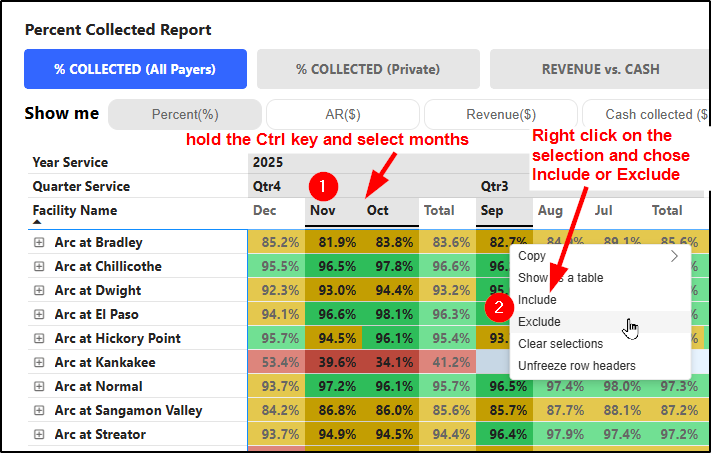Open the Copy submenu arrow
The image size is (711, 453).
(674, 256)
